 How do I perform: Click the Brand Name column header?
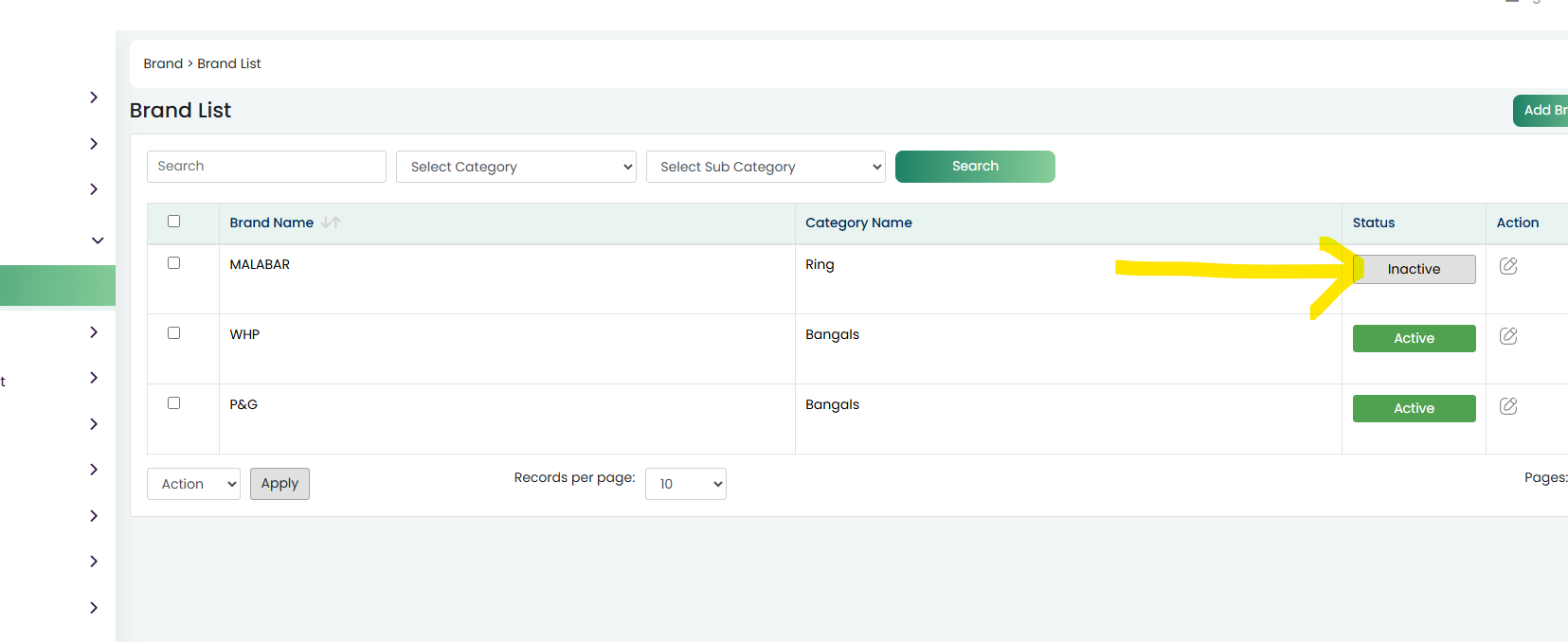pos(271,223)
